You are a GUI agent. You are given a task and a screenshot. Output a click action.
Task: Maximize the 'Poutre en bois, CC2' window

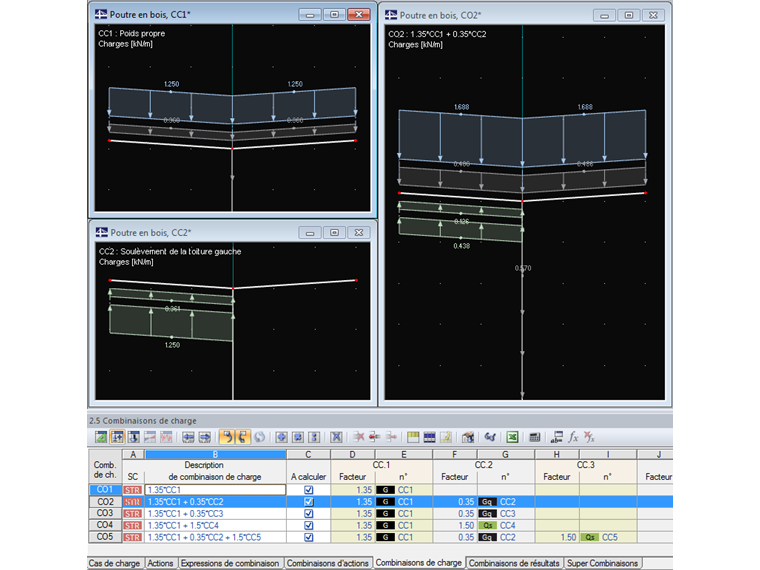pyautogui.click(x=334, y=233)
